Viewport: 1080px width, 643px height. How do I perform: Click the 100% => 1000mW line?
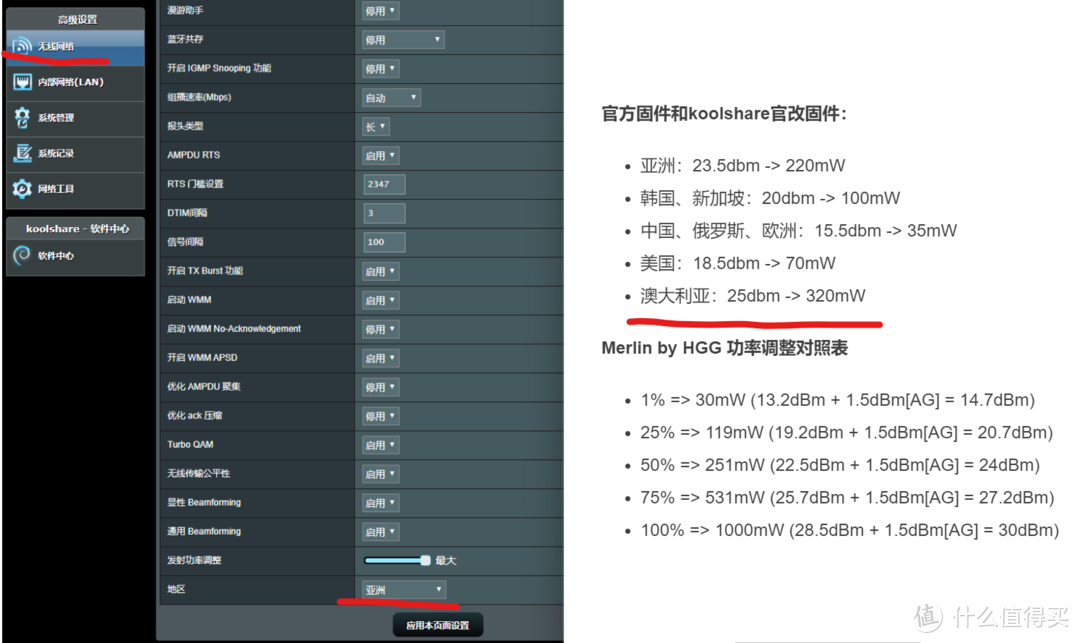849,530
